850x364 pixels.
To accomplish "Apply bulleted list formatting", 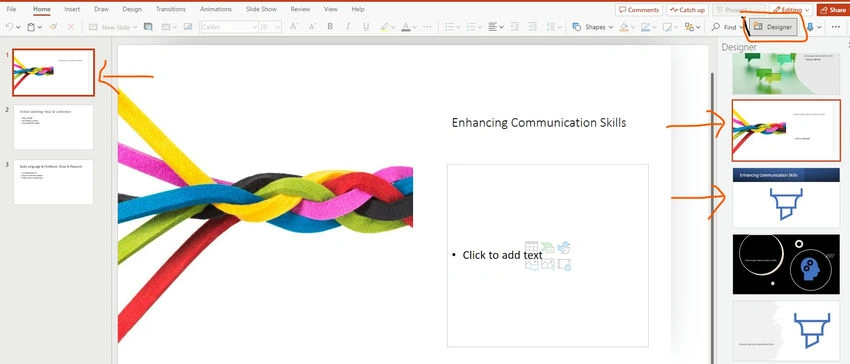I will [x=449, y=27].
